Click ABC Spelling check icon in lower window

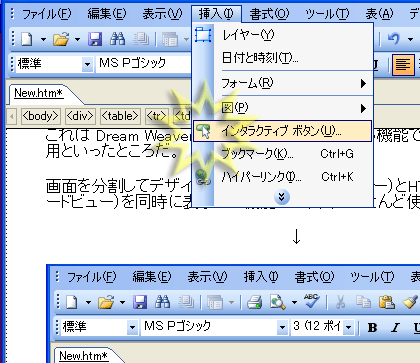311,301
